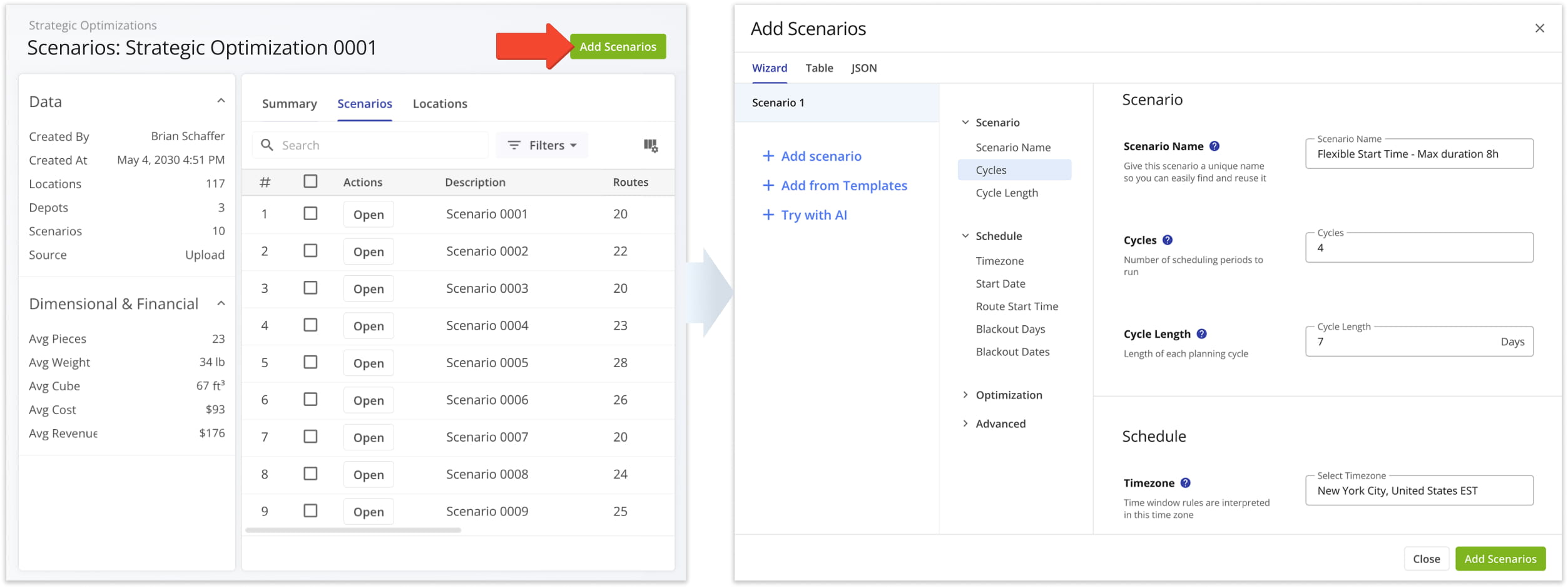Open the Filters dropdown
1568x588 pixels.
pyautogui.click(x=541, y=145)
